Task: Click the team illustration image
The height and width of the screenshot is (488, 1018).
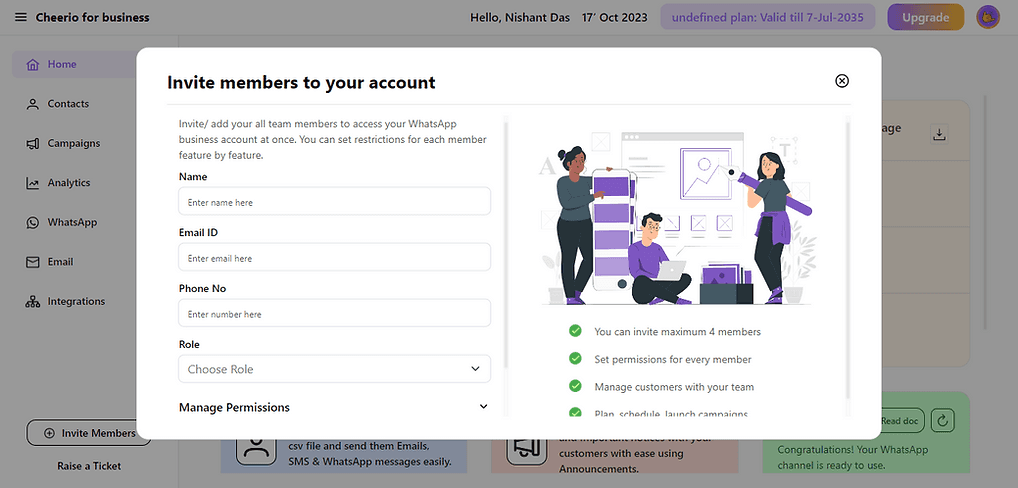Action: click(675, 219)
